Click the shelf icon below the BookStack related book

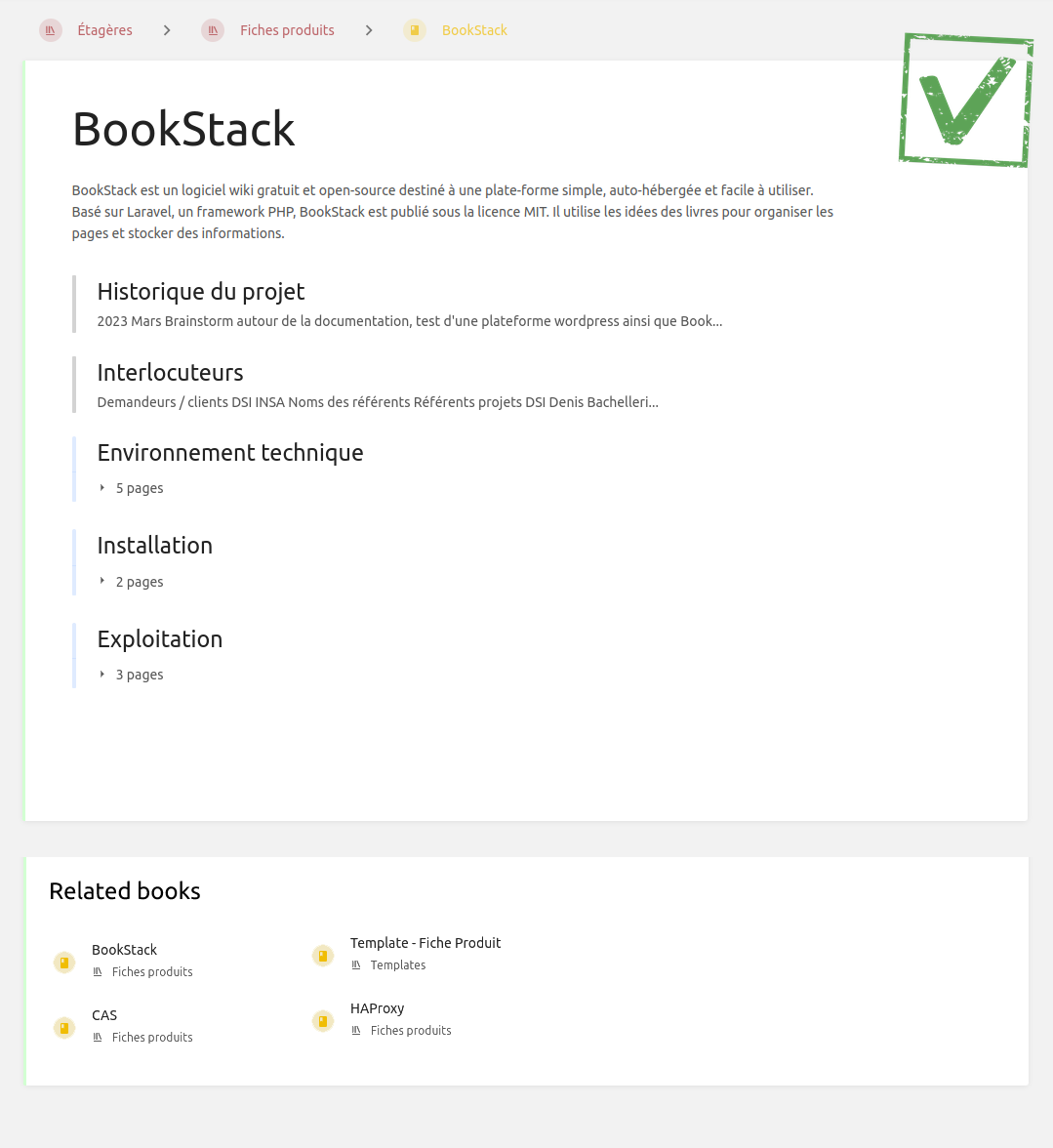click(x=97, y=971)
